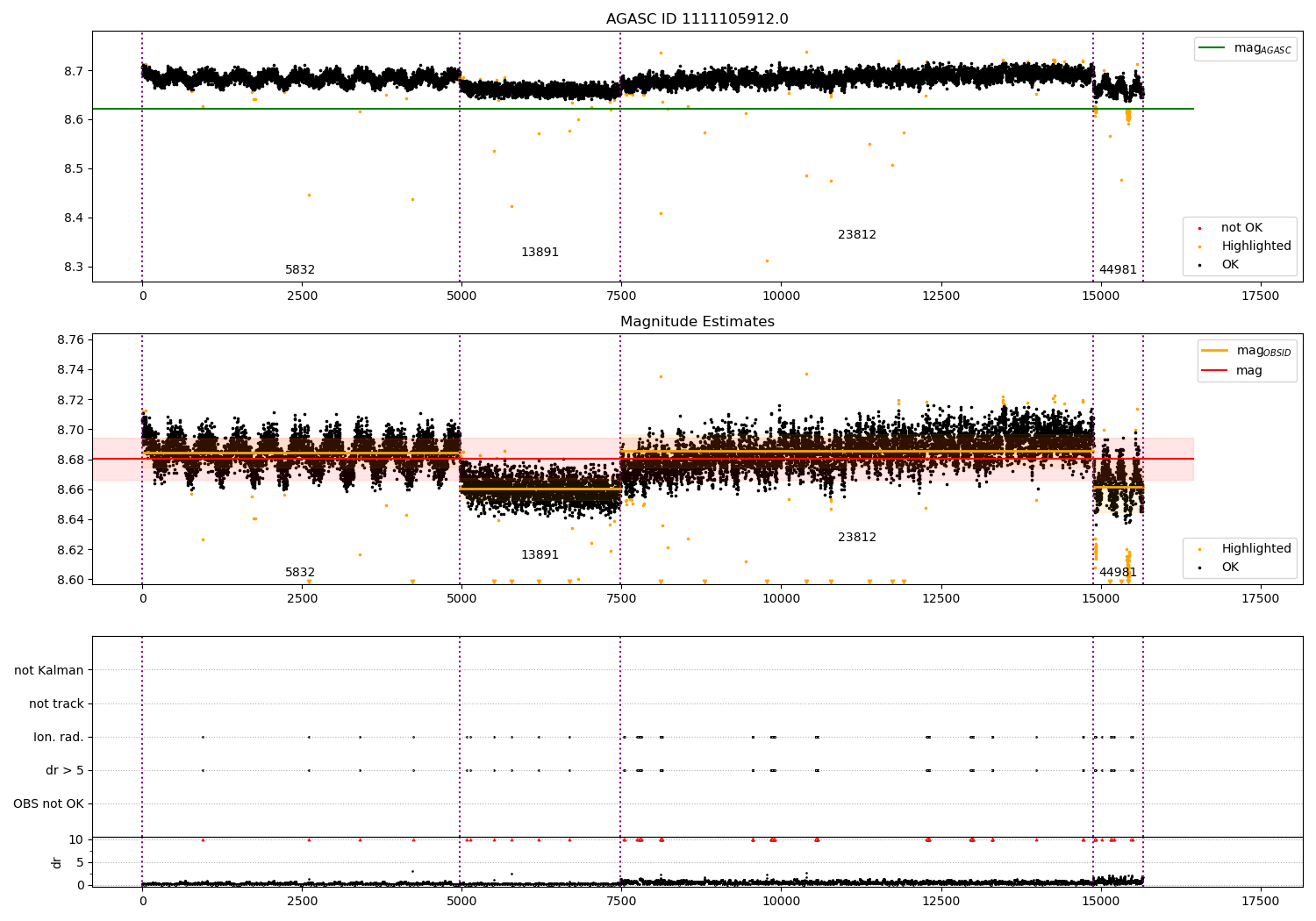
Task: Click the 5832 annotation in the Magnitude Estimates plot
Action: [x=300, y=573]
